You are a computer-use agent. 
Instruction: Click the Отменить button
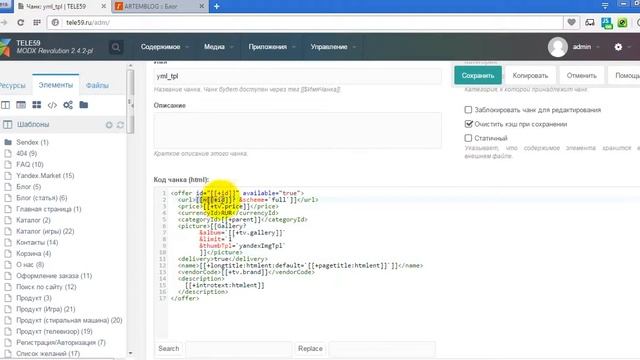tap(582, 76)
